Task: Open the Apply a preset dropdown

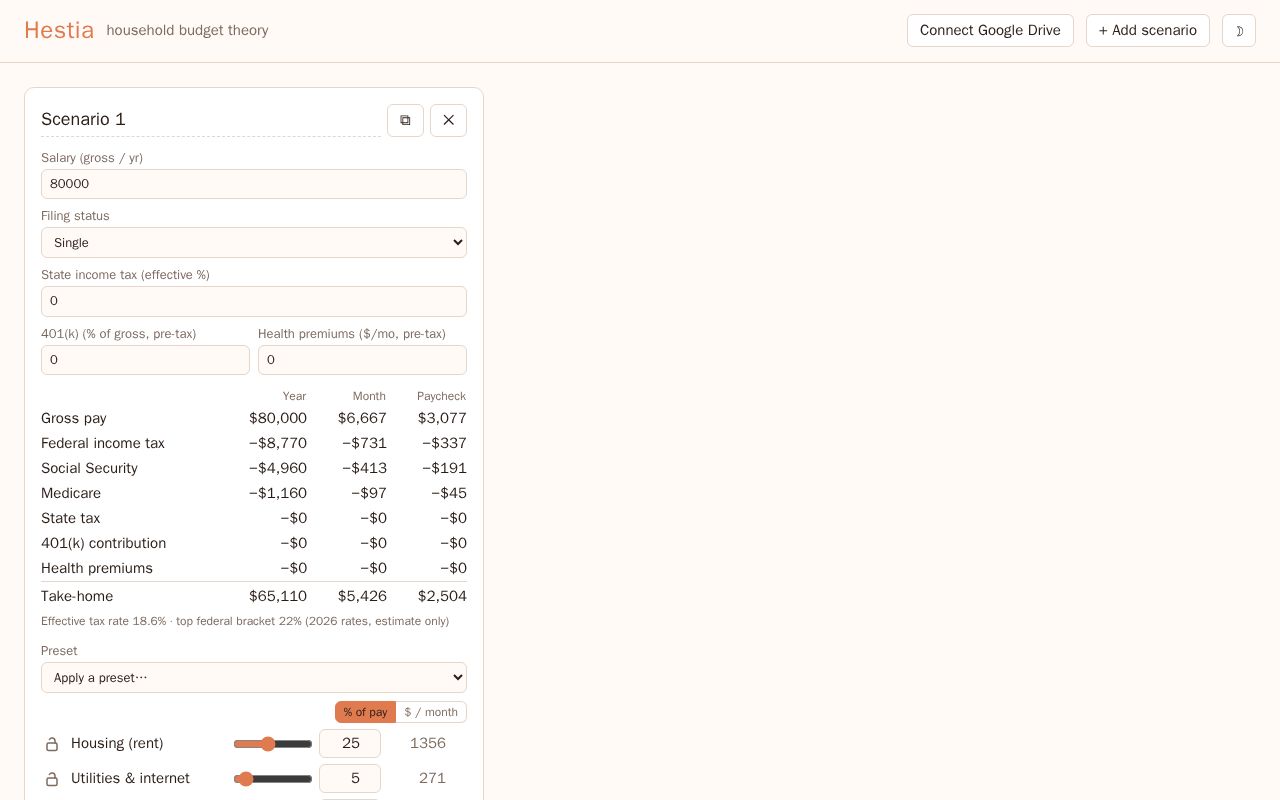Action: point(254,677)
